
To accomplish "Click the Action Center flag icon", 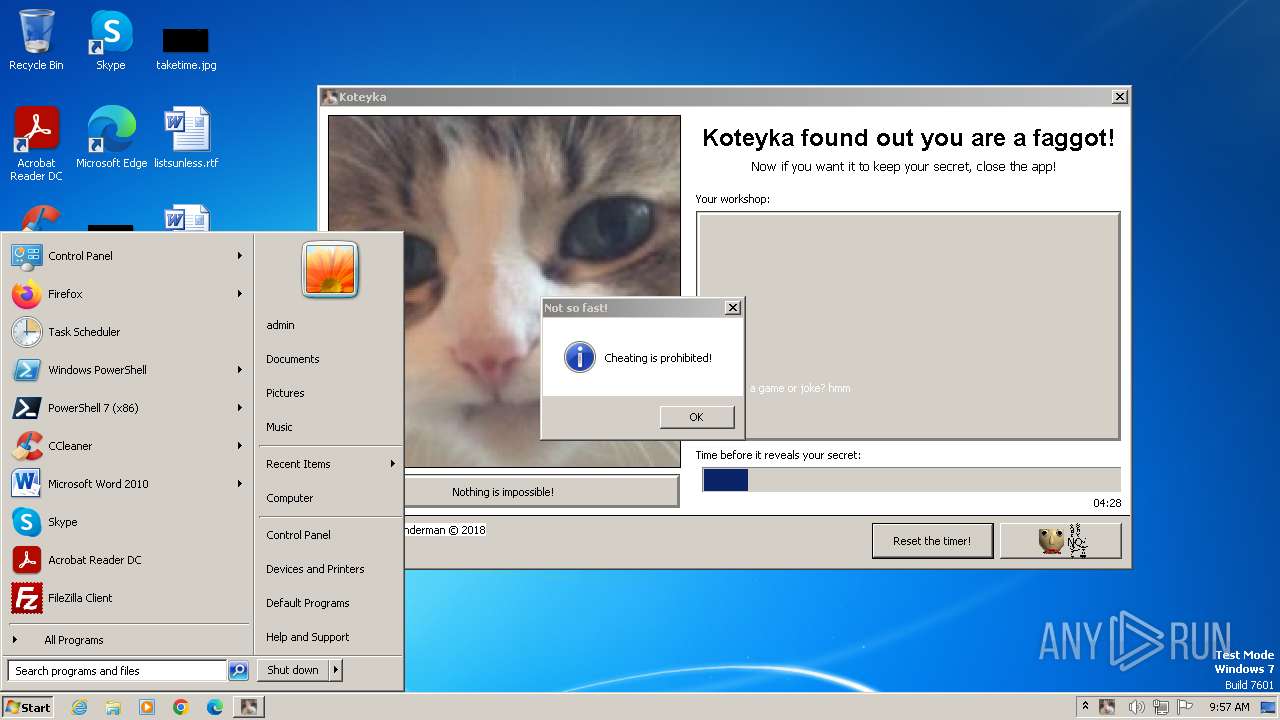I will click(1186, 707).
